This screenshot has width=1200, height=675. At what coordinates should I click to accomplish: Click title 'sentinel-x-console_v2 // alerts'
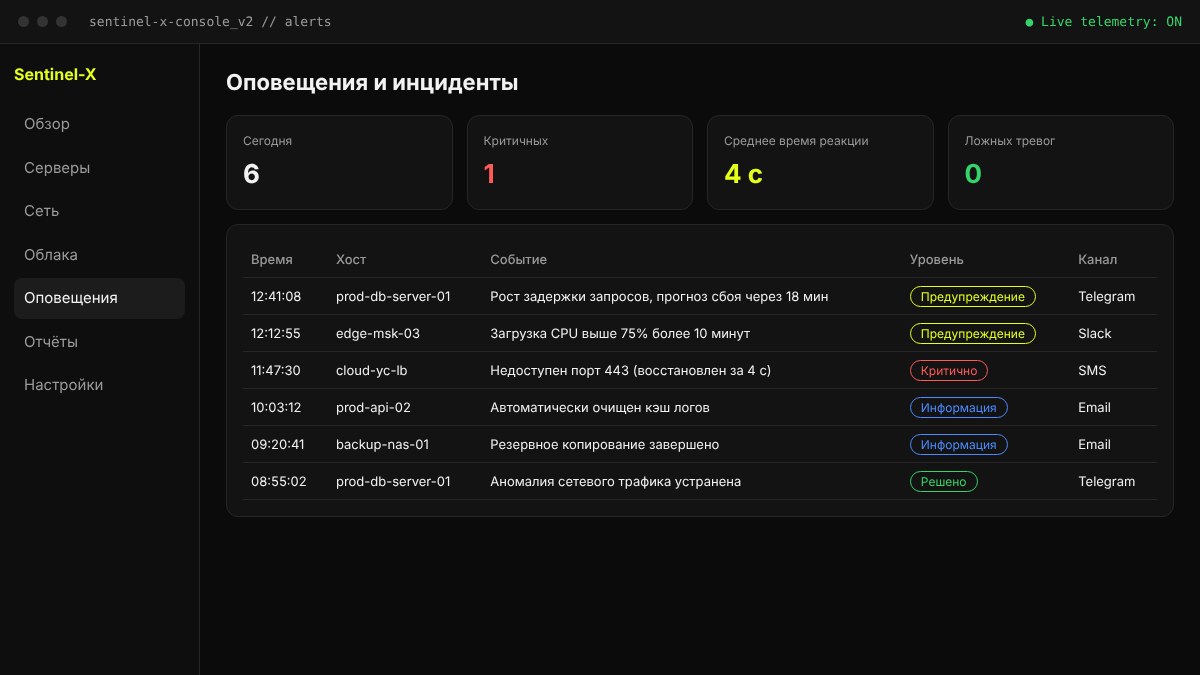tap(210, 22)
